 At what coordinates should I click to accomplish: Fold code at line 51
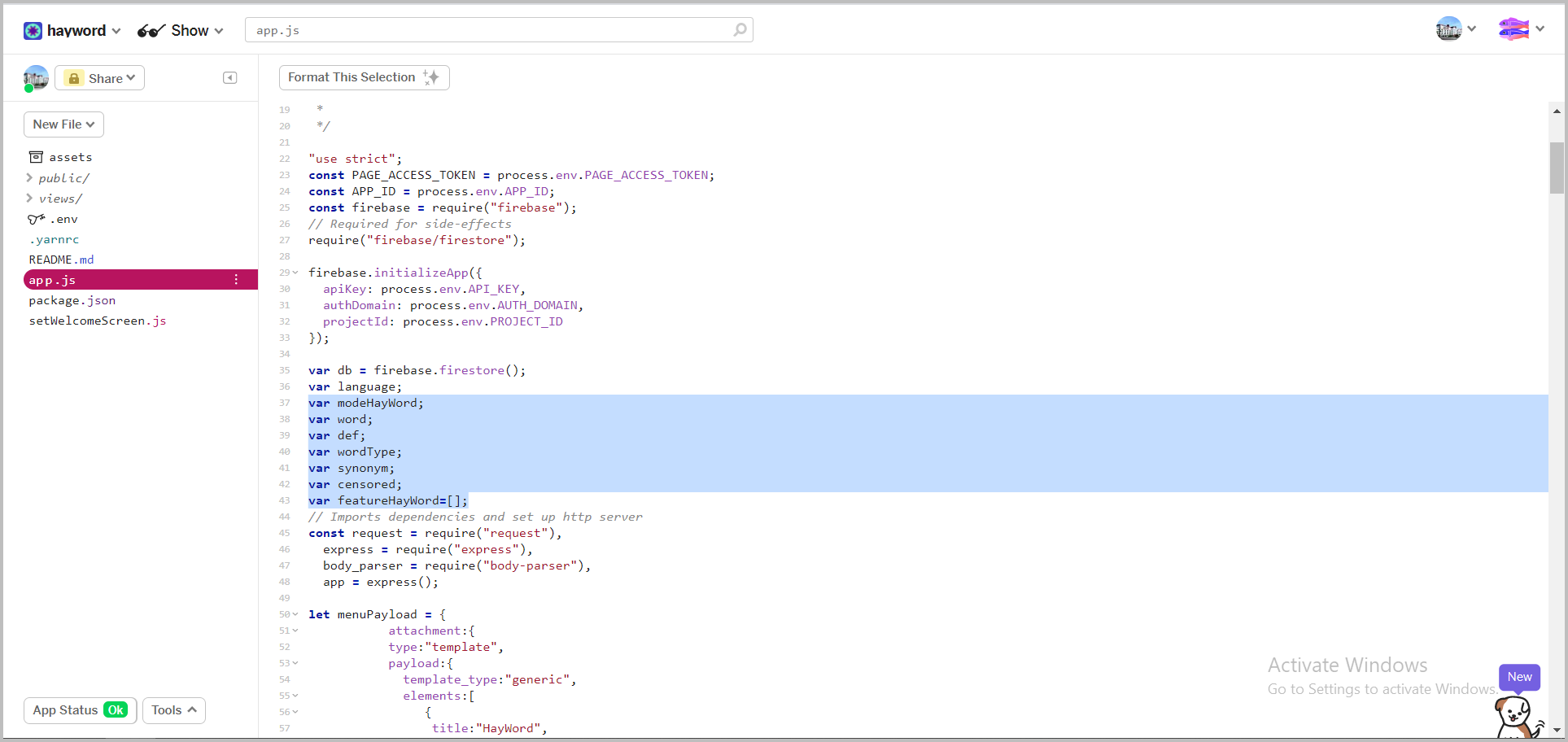coord(295,631)
